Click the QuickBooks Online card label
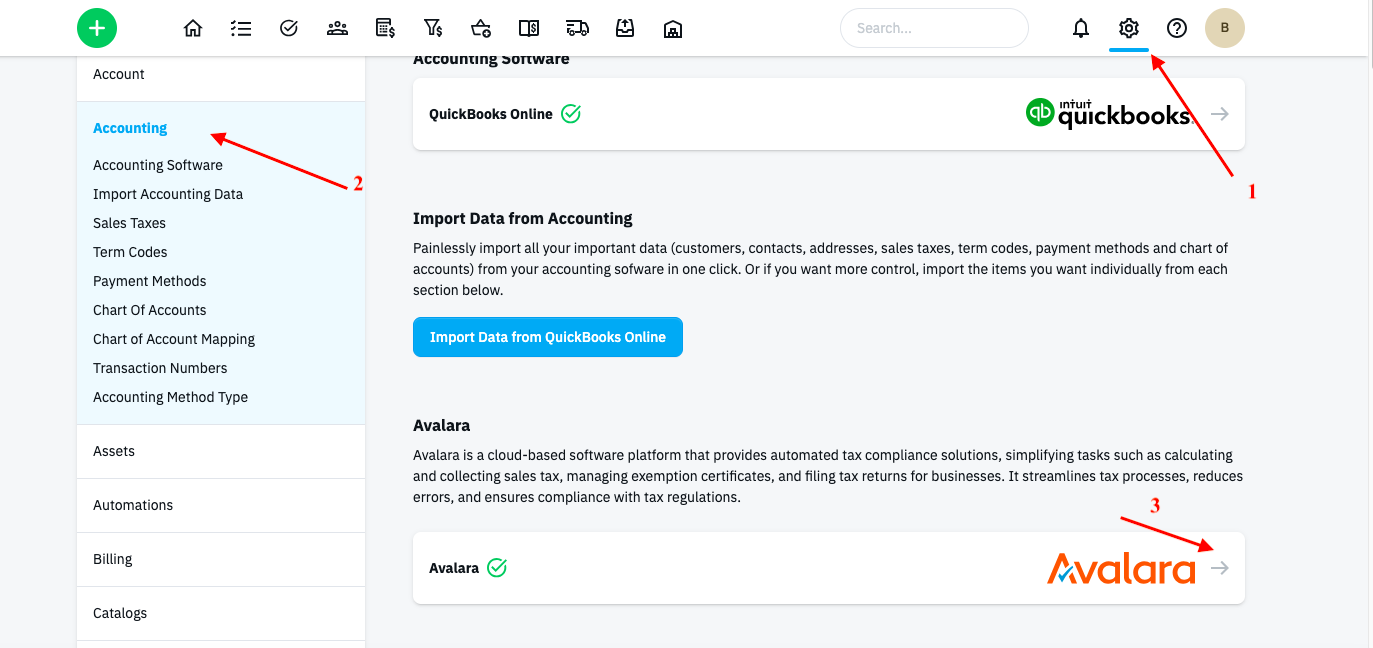The height and width of the screenshot is (648, 1373). pos(491,114)
